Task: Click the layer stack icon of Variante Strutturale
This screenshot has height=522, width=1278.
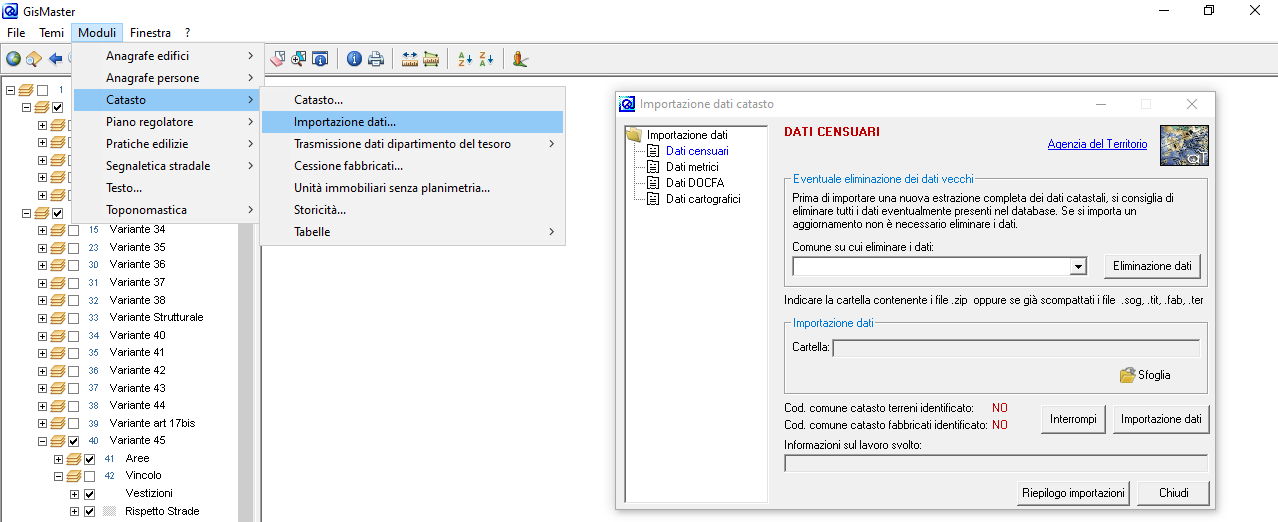Action: point(58,318)
